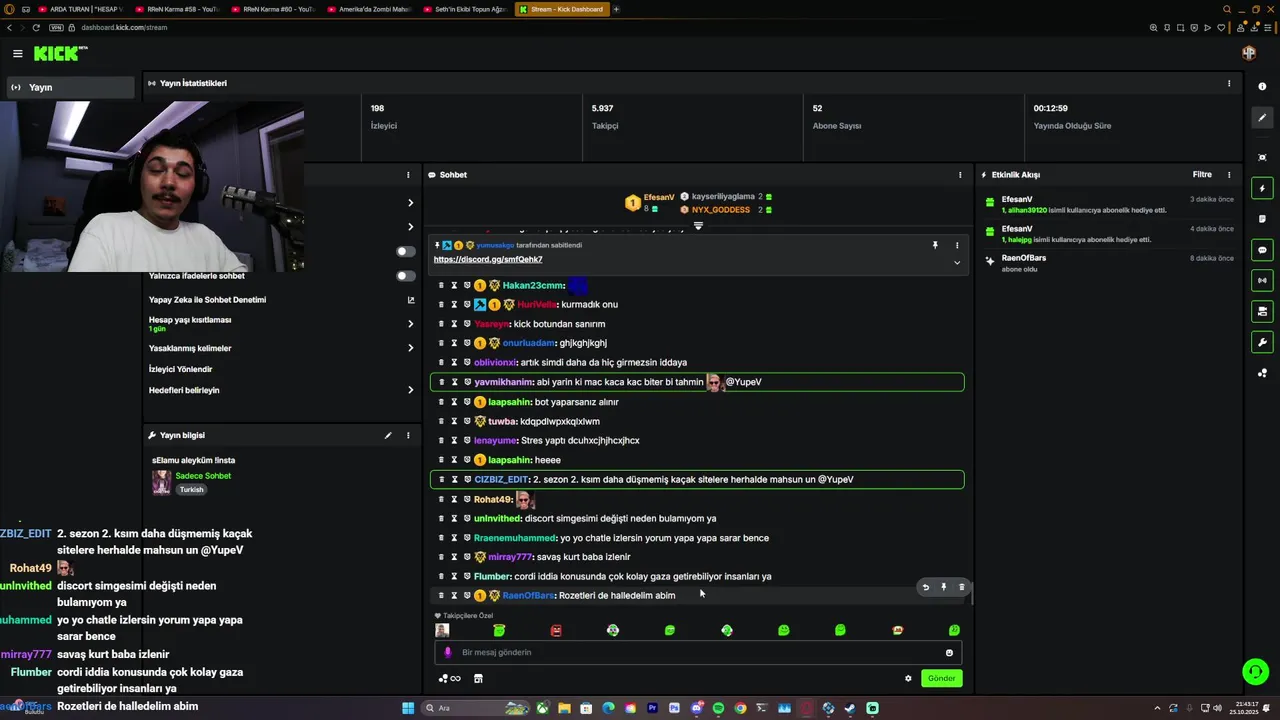Open pinned message three-dot options

tap(957, 245)
